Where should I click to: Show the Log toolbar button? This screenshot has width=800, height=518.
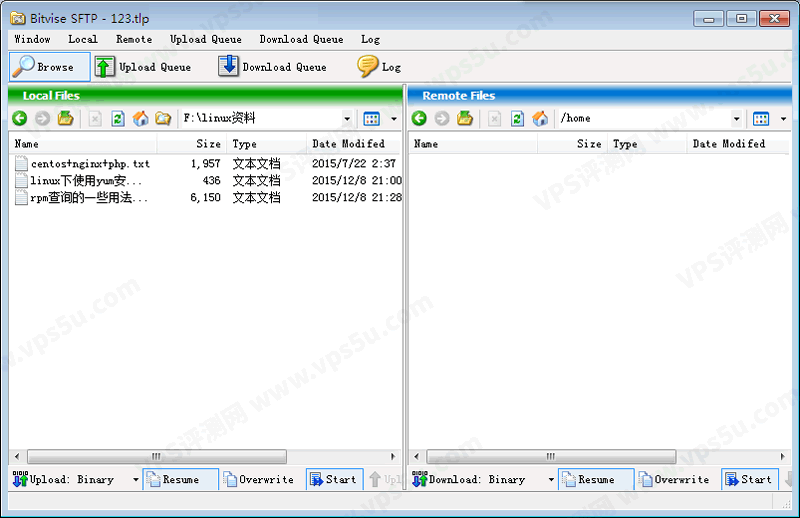coord(379,67)
